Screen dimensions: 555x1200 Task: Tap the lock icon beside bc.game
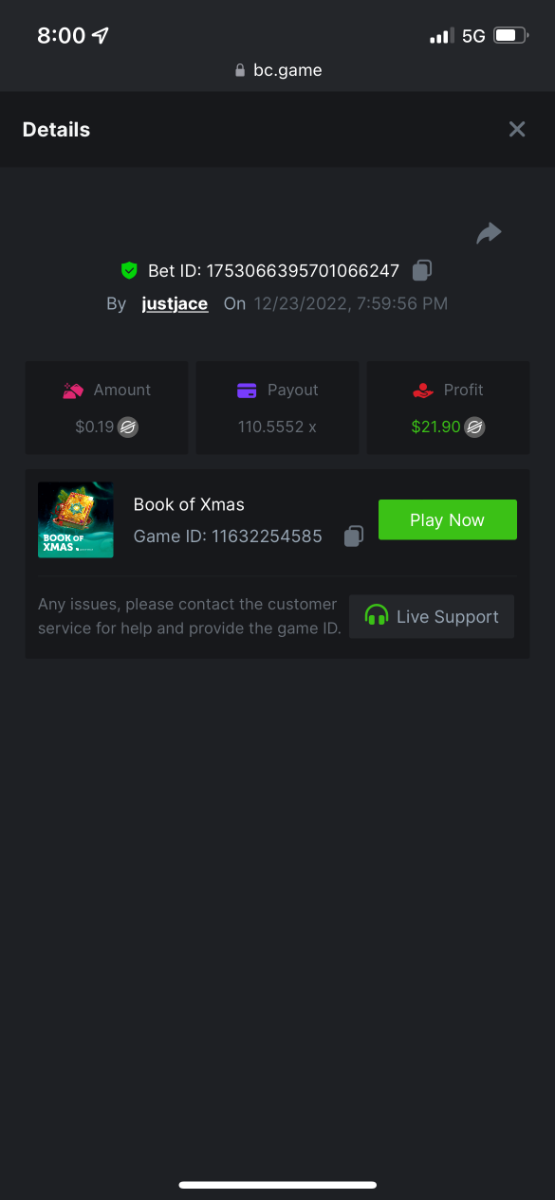click(x=239, y=70)
